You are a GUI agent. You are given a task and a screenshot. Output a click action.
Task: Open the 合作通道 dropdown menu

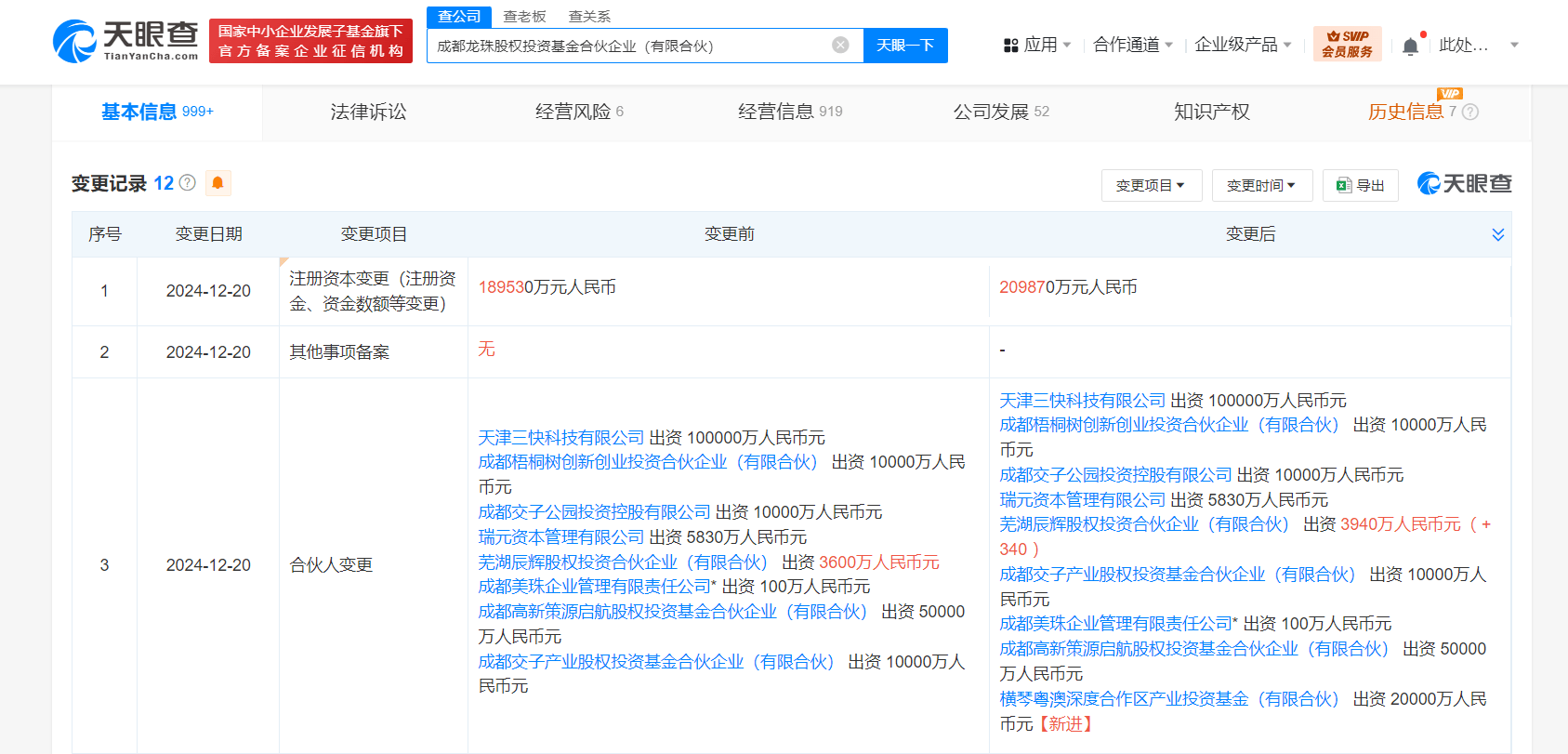(1132, 45)
